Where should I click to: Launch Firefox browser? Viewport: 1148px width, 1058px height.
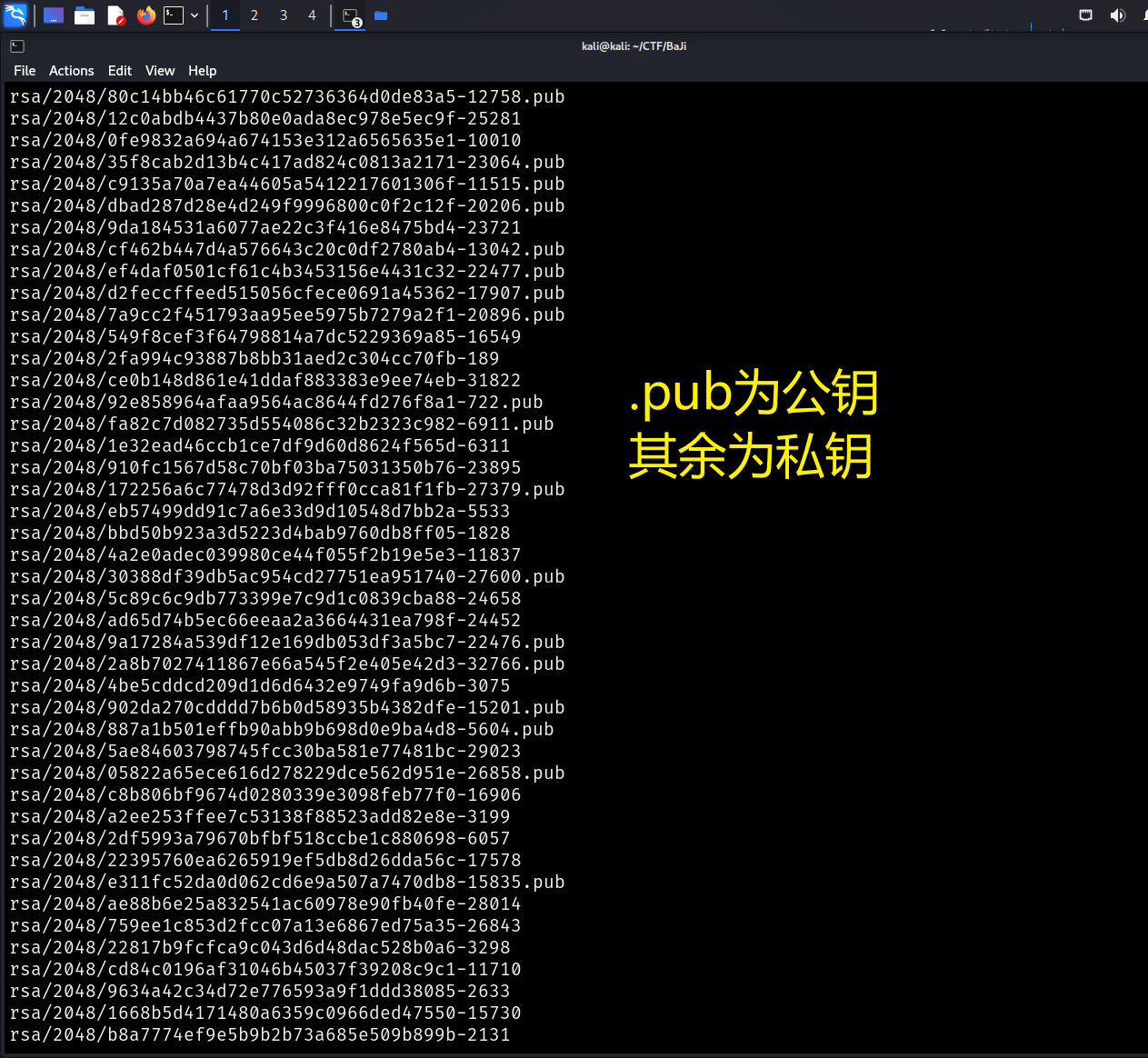tap(145, 15)
